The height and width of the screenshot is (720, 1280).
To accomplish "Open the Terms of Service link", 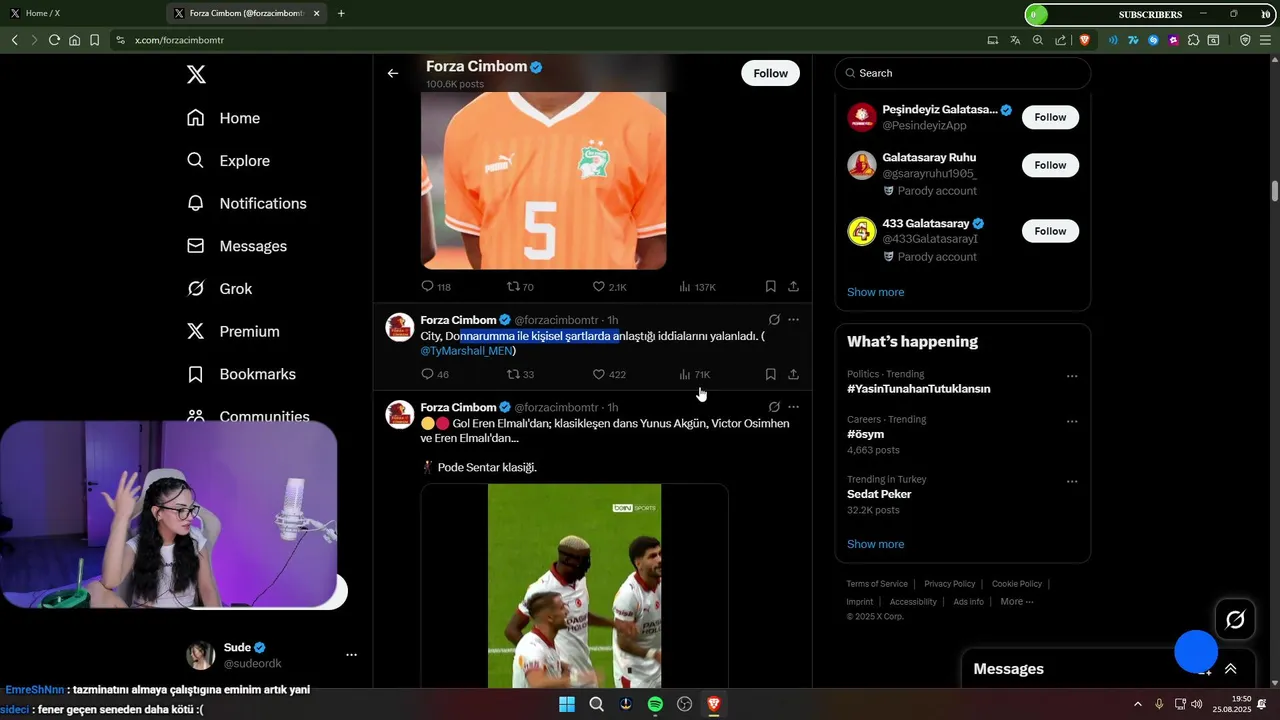I will pos(877,584).
